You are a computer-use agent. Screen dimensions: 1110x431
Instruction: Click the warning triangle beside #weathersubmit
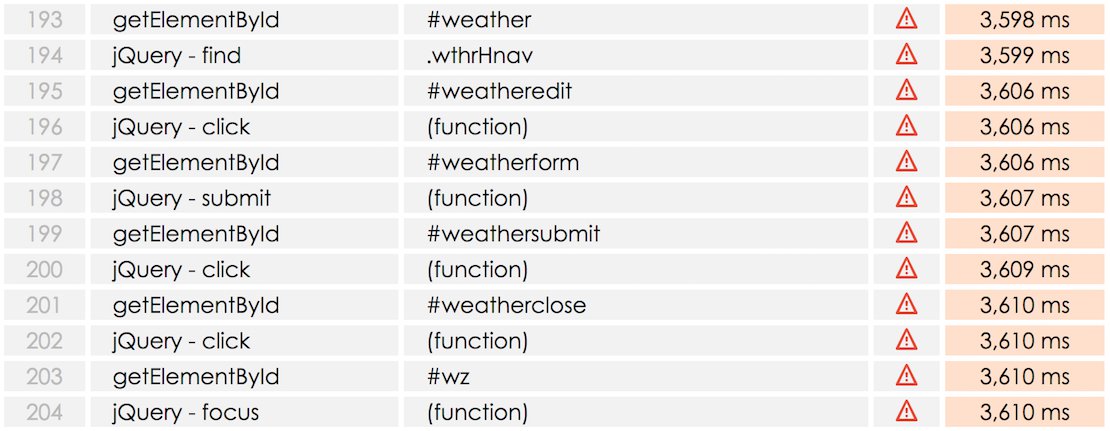pos(906,234)
